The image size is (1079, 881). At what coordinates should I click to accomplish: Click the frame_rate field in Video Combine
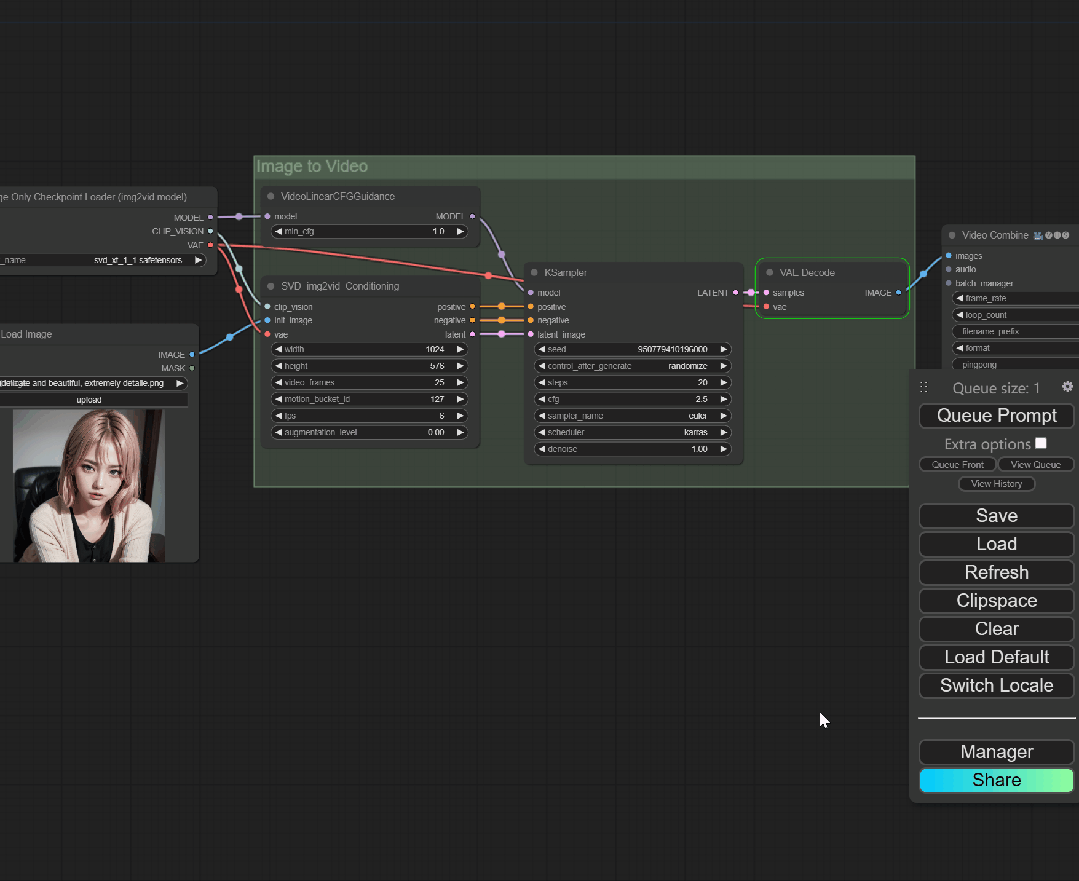[x=1016, y=298]
